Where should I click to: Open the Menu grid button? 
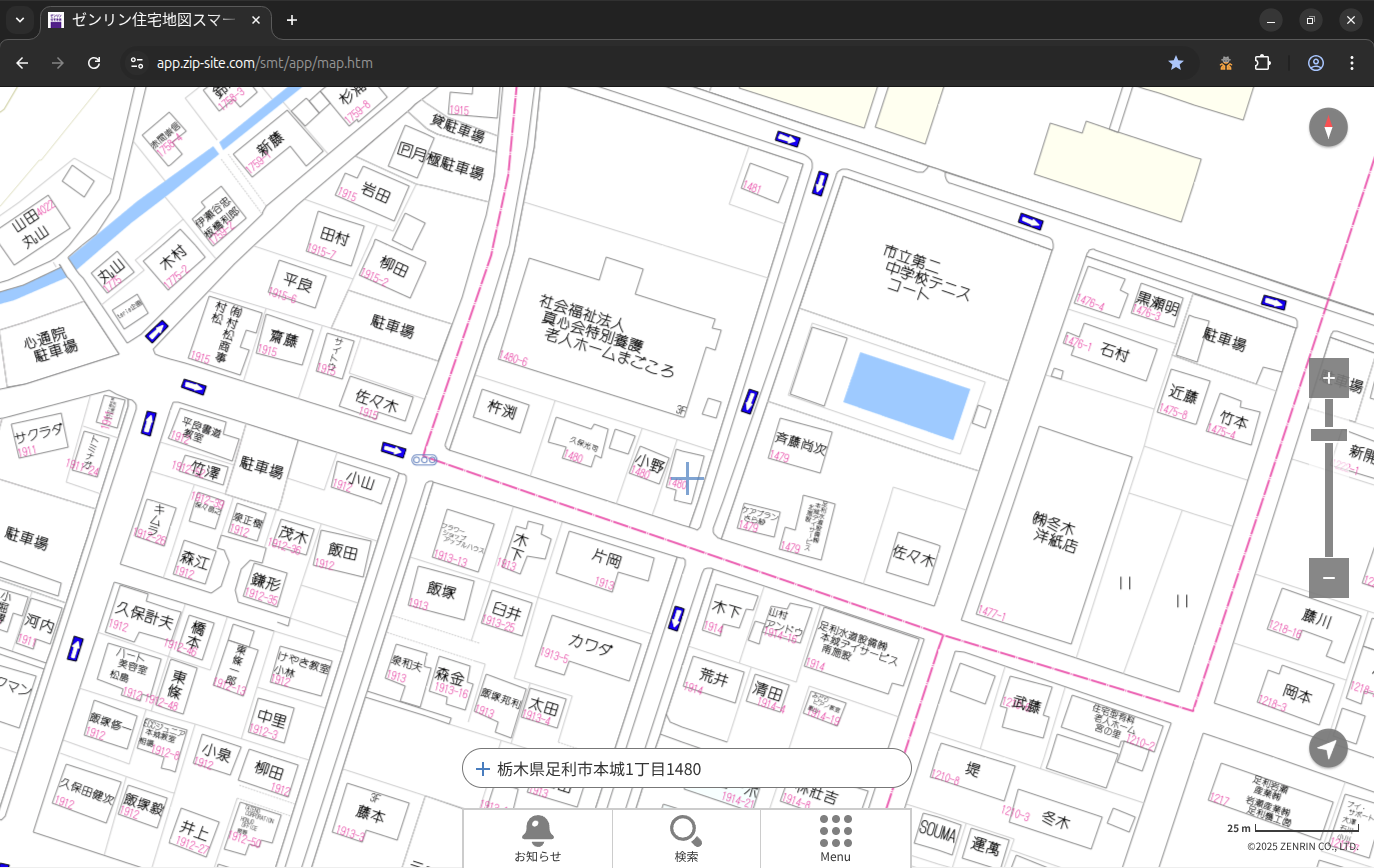[x=835, y=838]
